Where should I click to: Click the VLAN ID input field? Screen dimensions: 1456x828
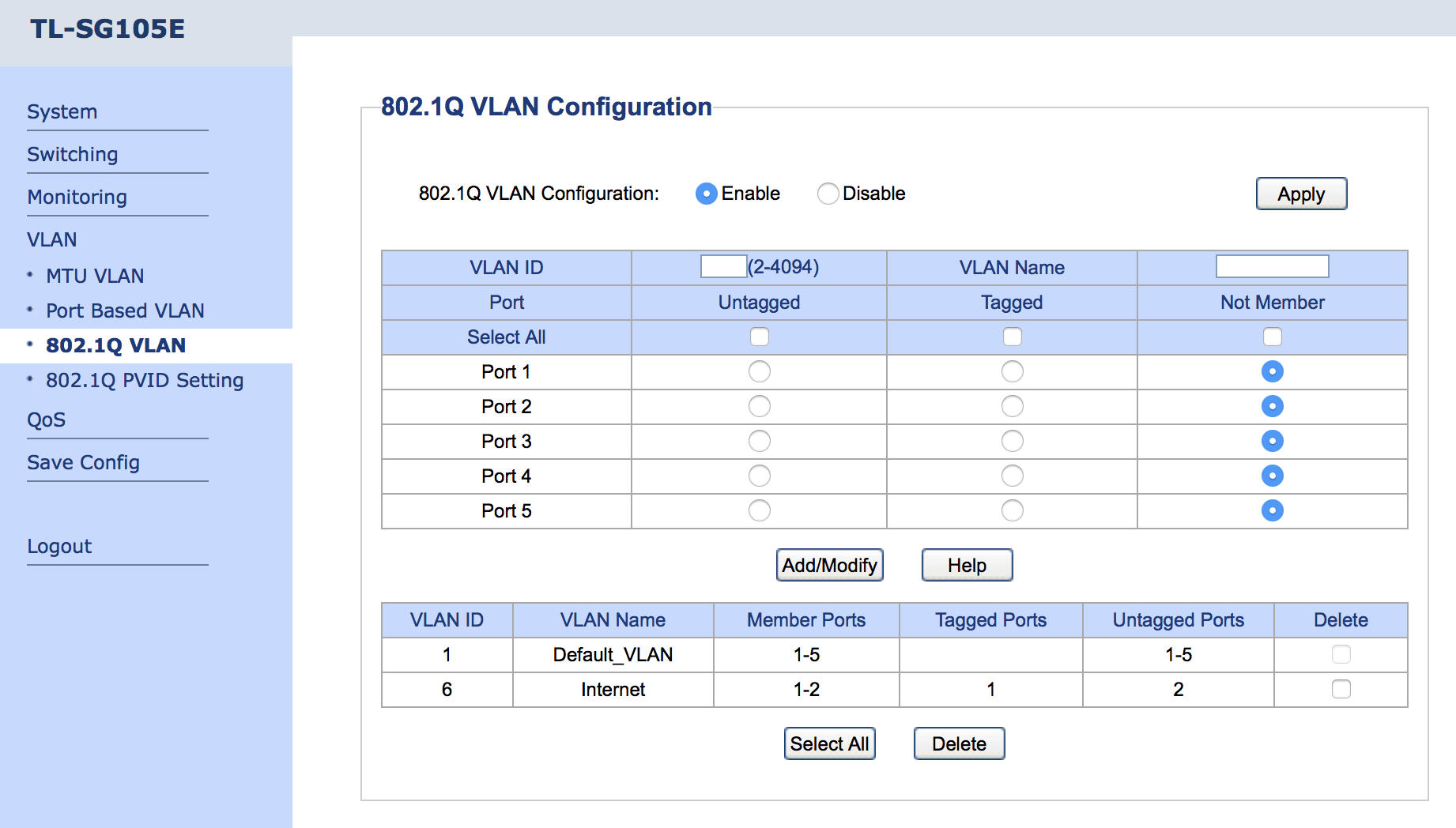coord(723,267)
